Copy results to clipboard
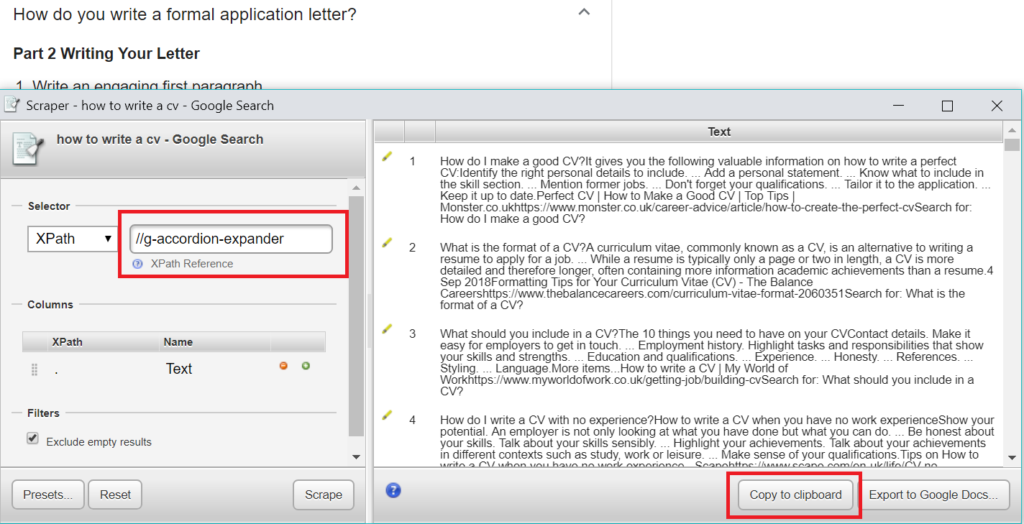The image size is (1024, 524). (x=795, y=495)
